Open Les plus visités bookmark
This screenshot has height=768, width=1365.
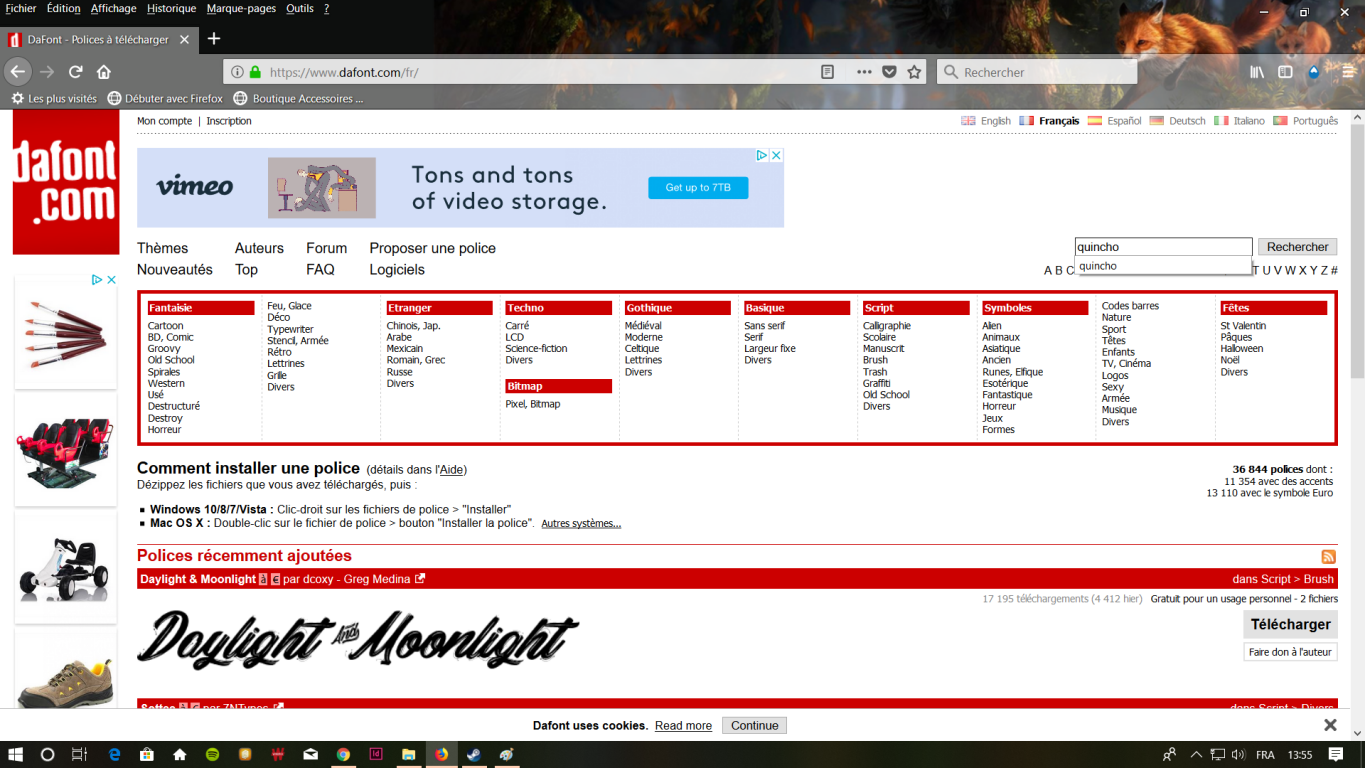point(54,99)
